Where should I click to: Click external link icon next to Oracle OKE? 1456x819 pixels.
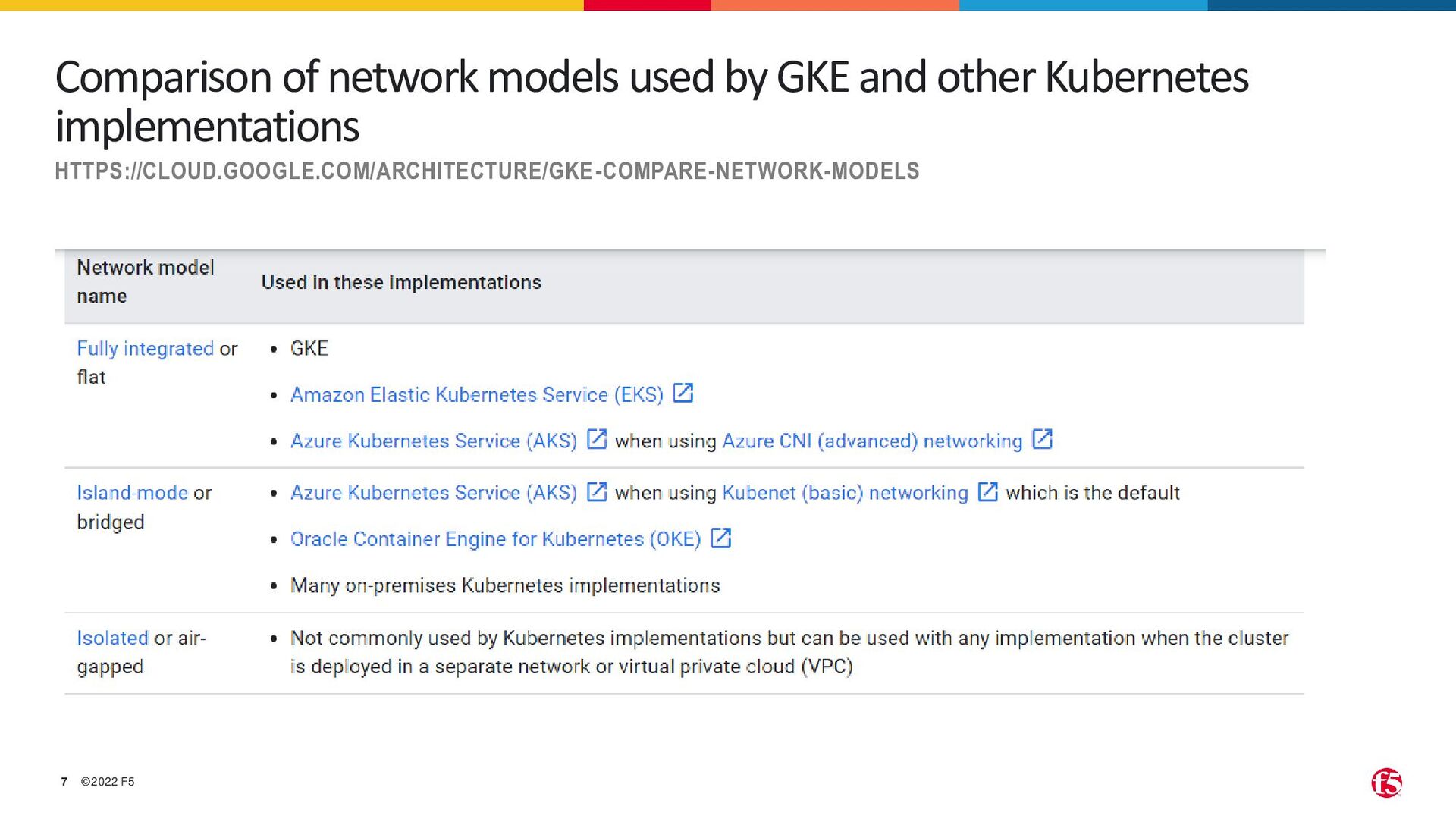[x=720, y=538]
